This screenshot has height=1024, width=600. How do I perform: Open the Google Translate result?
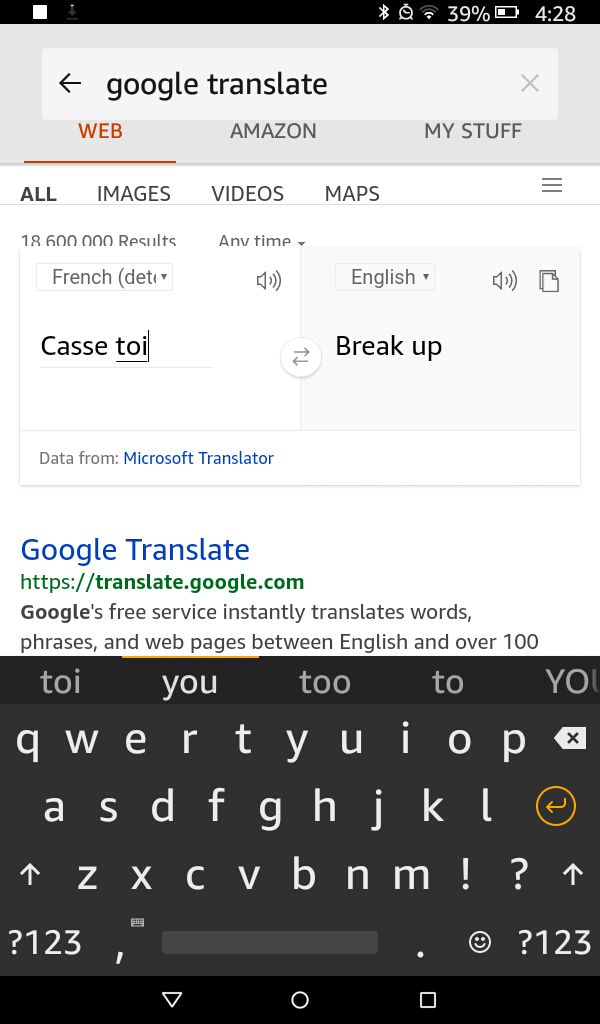coord(135,550)
